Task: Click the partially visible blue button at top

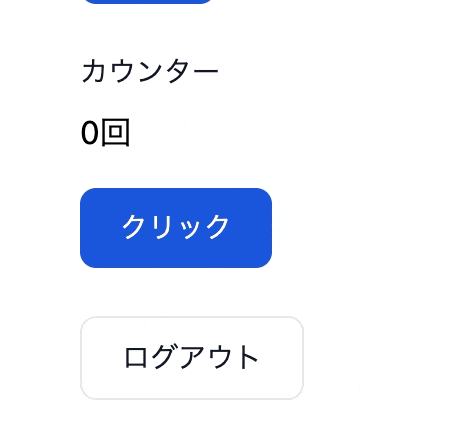Action: [x=147, y=1]
